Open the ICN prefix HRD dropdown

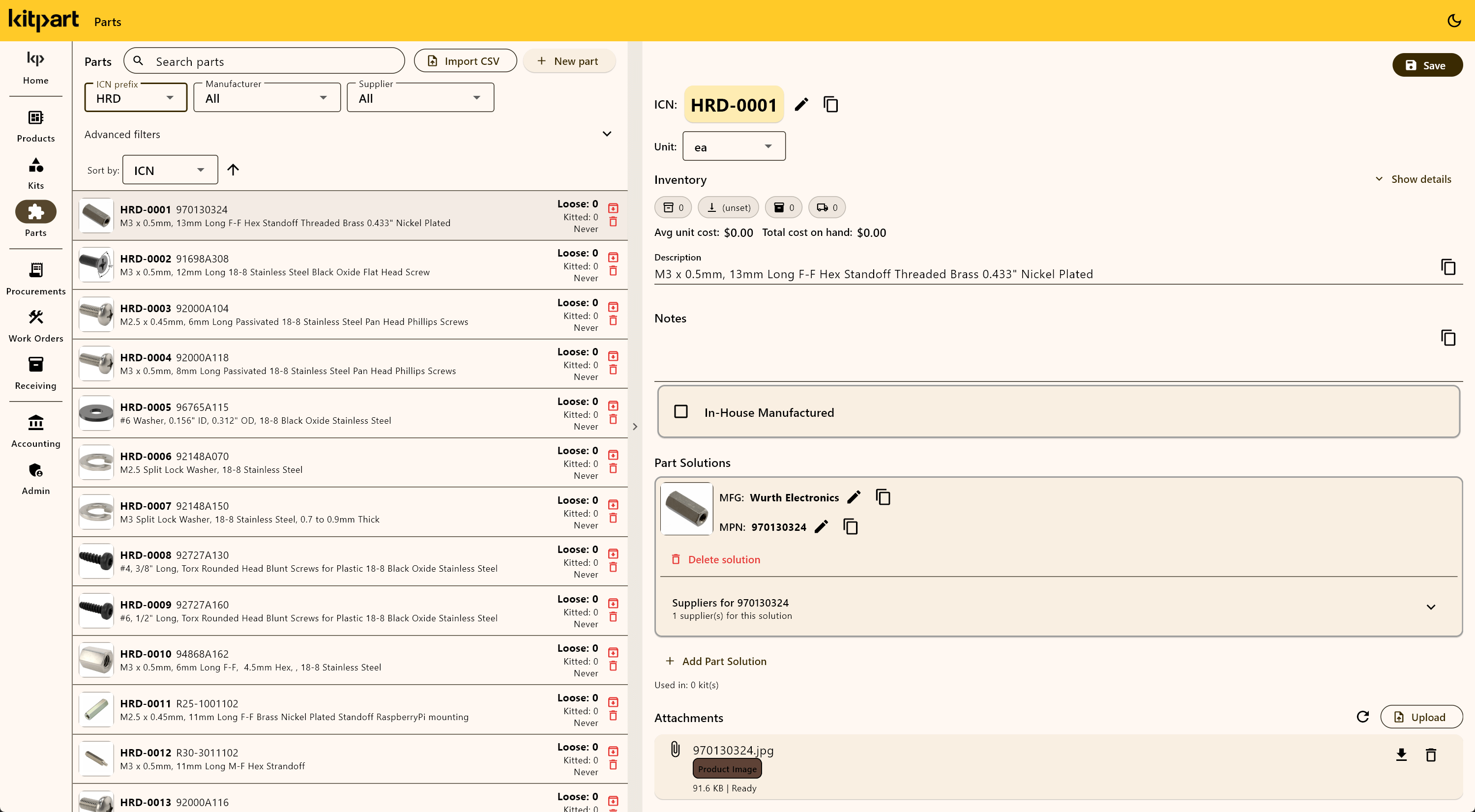tap(136, 98)
